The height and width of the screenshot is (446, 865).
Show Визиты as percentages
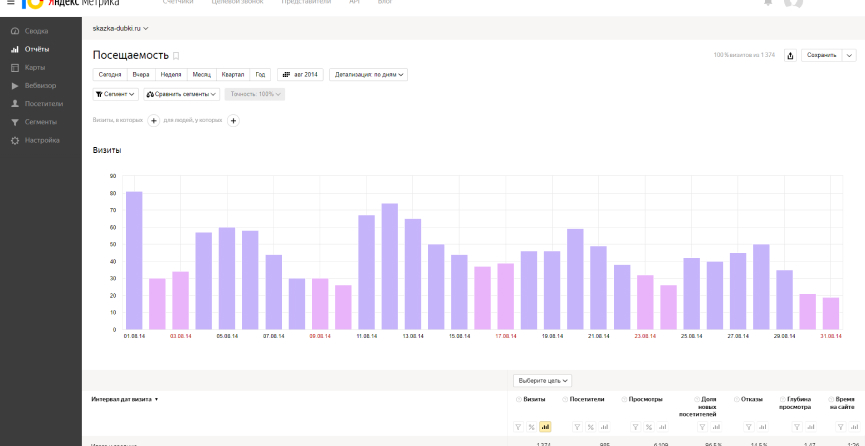[532, 427]
